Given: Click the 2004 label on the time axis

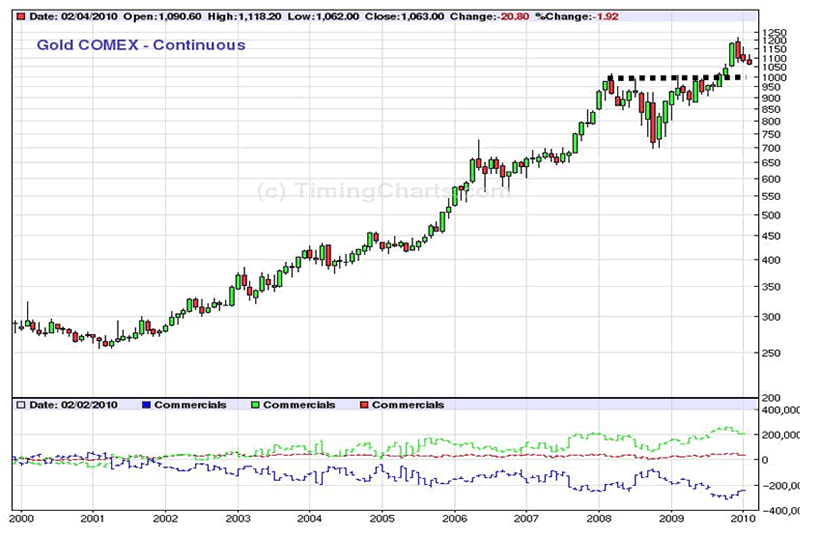Looking at the screenshot, I should pyautogui.click(x=310, y=519).
